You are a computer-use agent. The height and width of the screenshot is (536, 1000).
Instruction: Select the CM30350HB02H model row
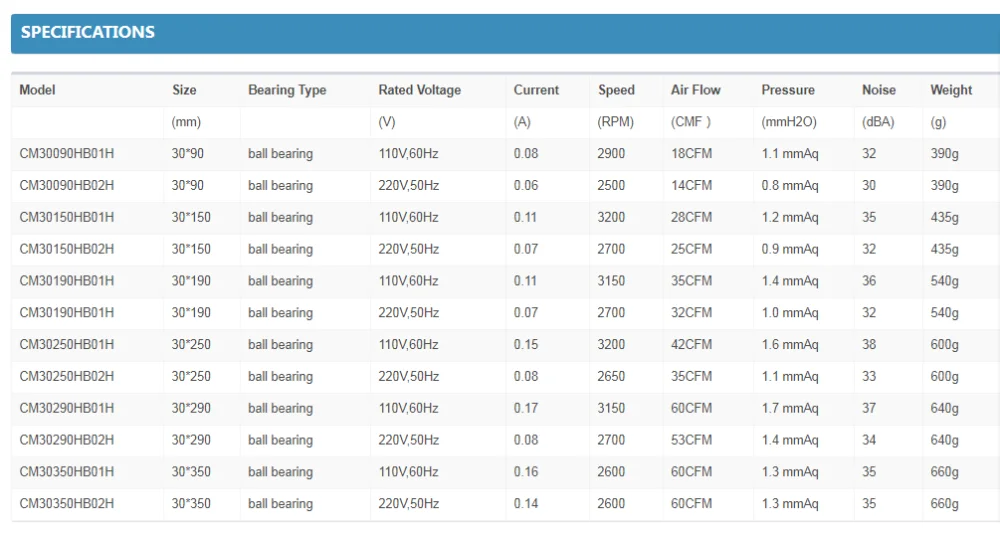[x=67, y=503]
